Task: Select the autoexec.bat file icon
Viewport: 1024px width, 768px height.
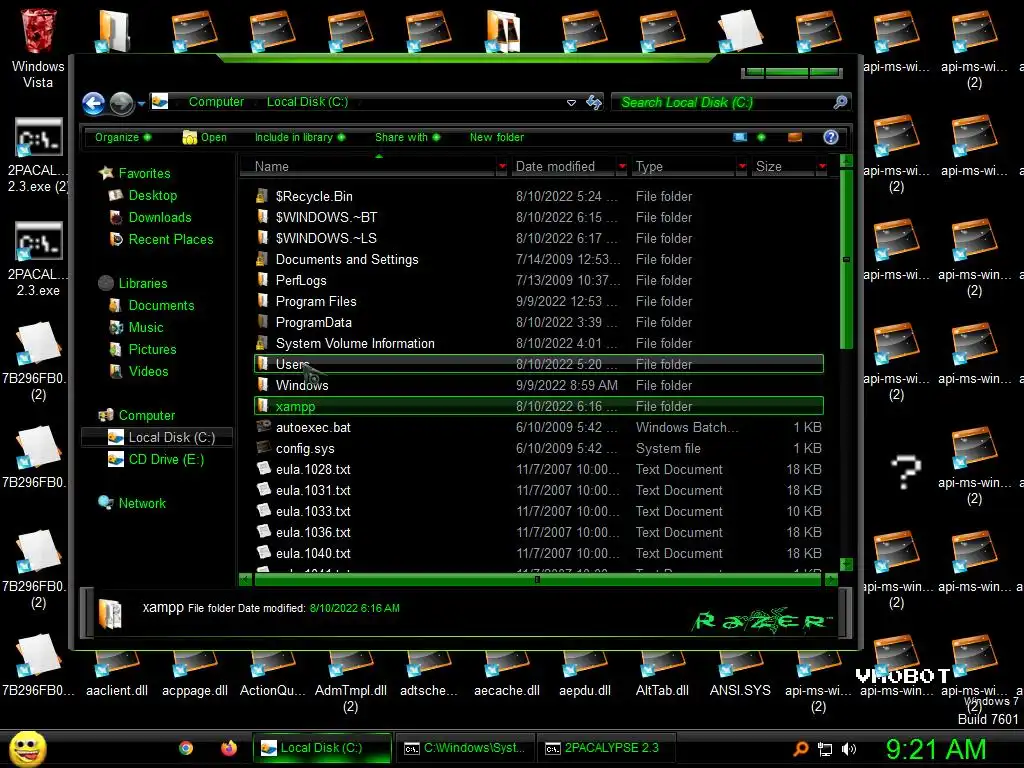Action: pyautogui.click(x=264, y=426)
